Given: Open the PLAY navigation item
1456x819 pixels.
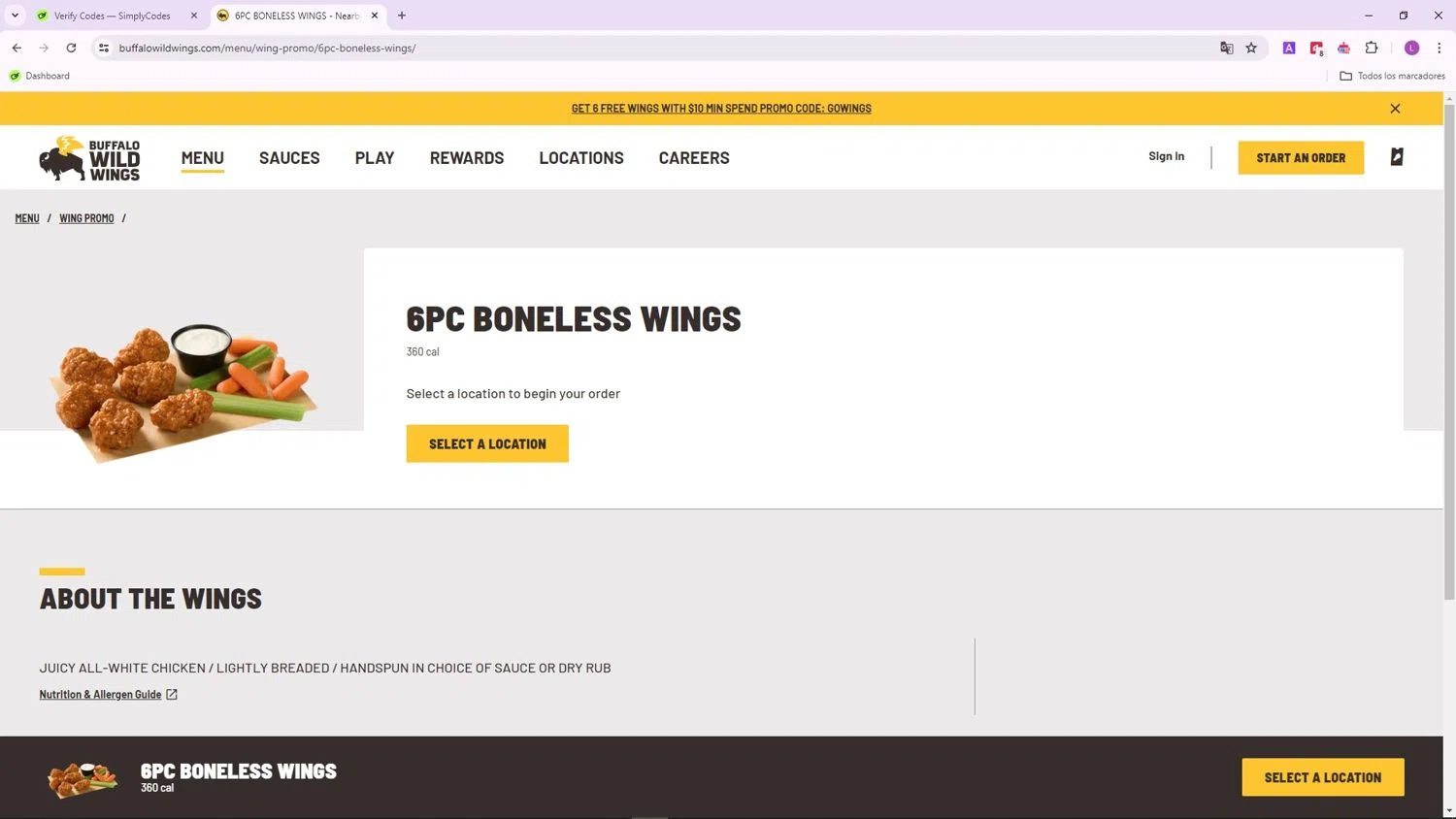Looking at the screenshot, I should click(x=375, y=158).
